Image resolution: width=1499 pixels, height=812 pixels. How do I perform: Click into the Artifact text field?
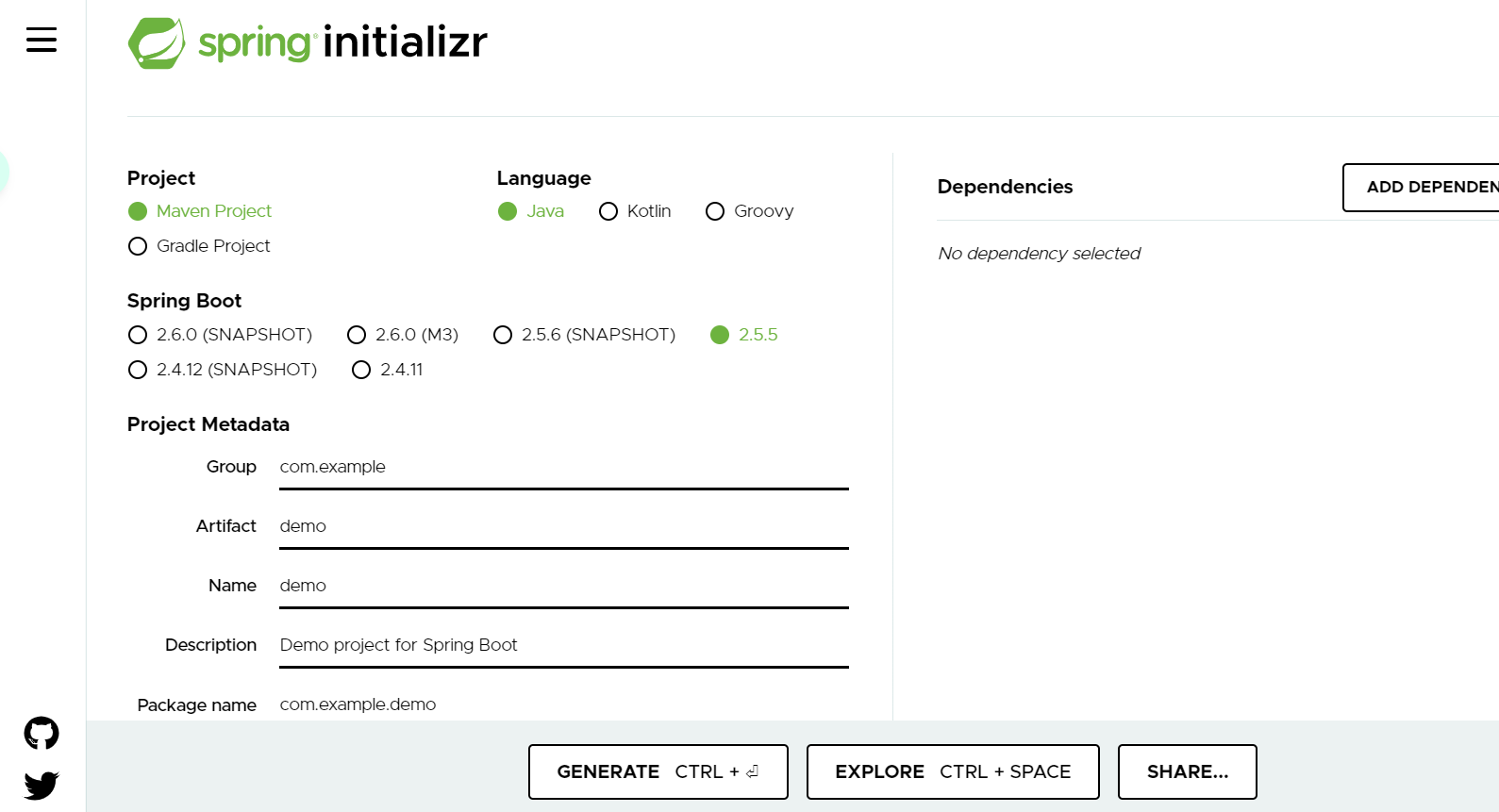tap(563, 527)
